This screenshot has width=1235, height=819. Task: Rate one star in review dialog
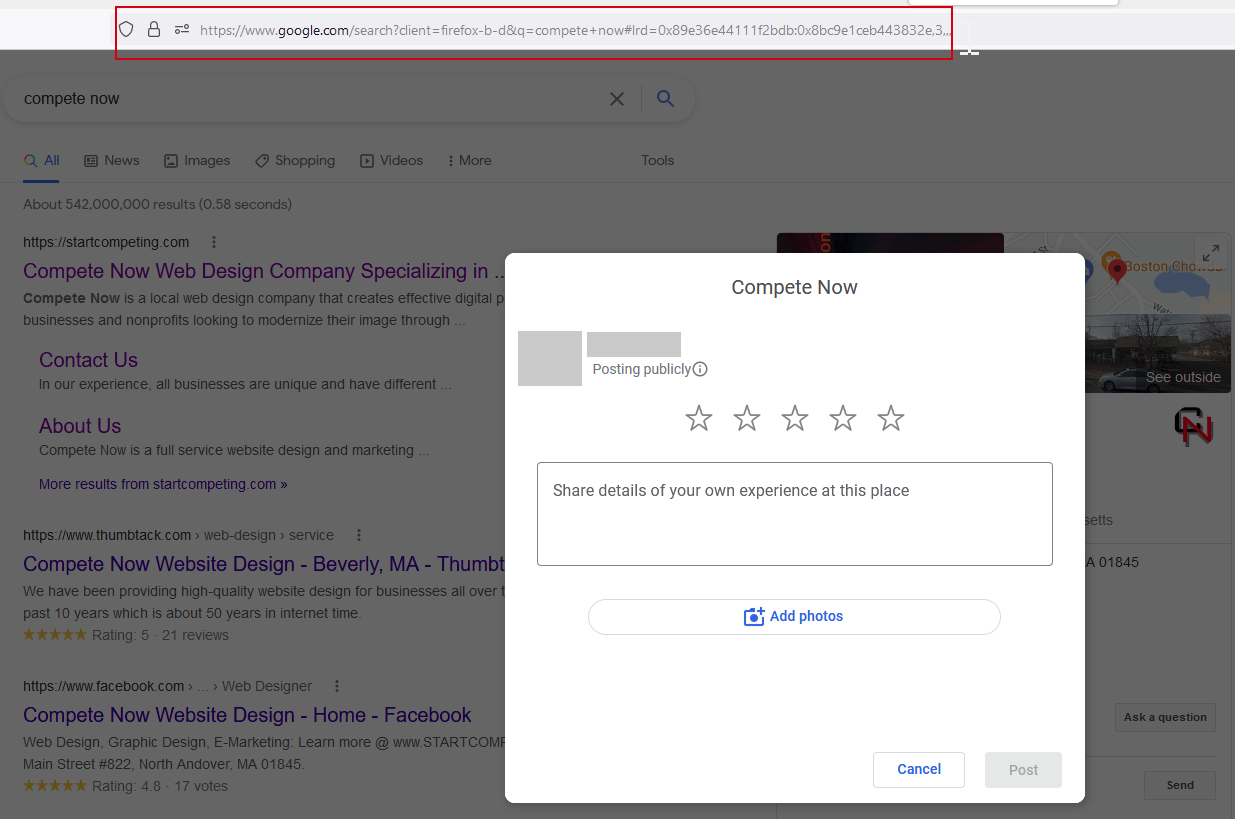[699, 418]
